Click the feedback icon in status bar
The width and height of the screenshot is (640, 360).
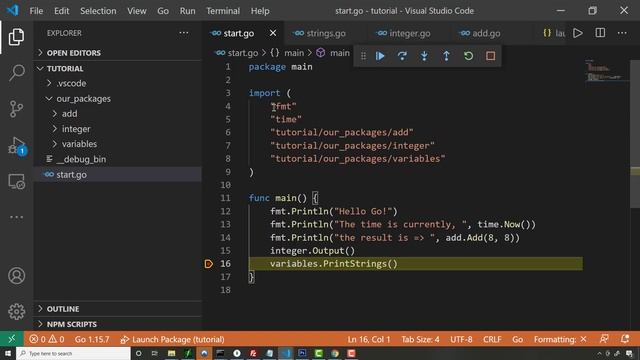pos(604,339)
